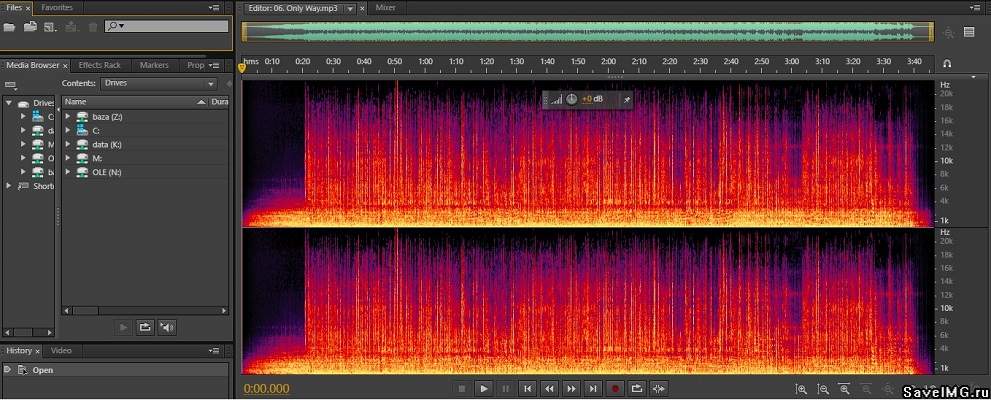Click the Record button
Image resolution: width=991 pixels, height=400 pixels.
click(615, 388)
